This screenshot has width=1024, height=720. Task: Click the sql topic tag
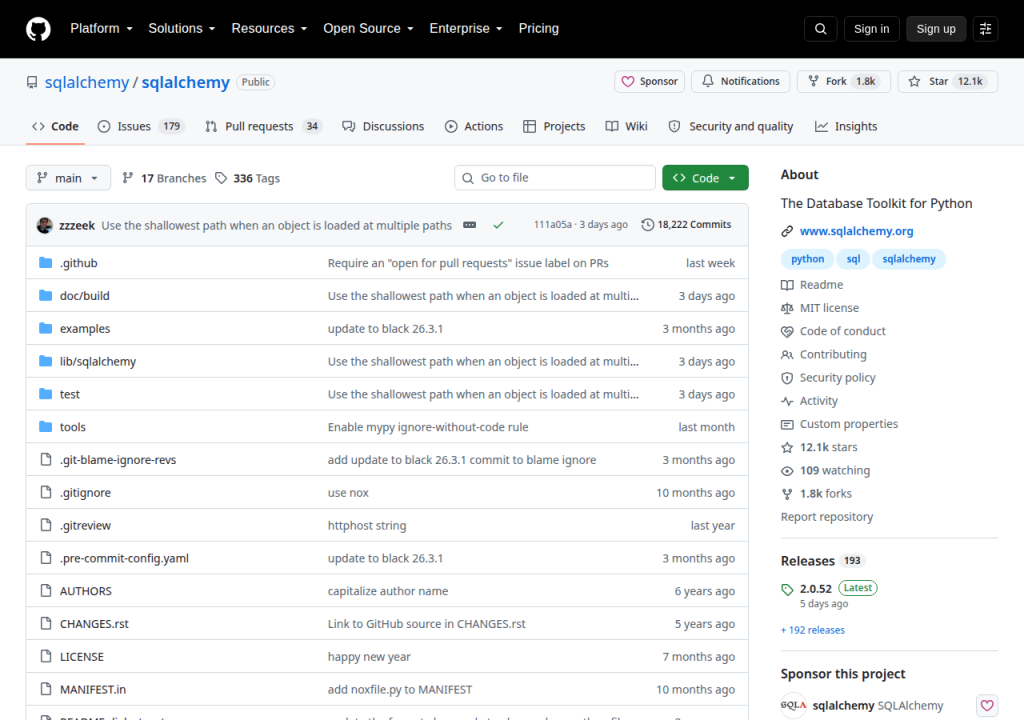point(853,259)
